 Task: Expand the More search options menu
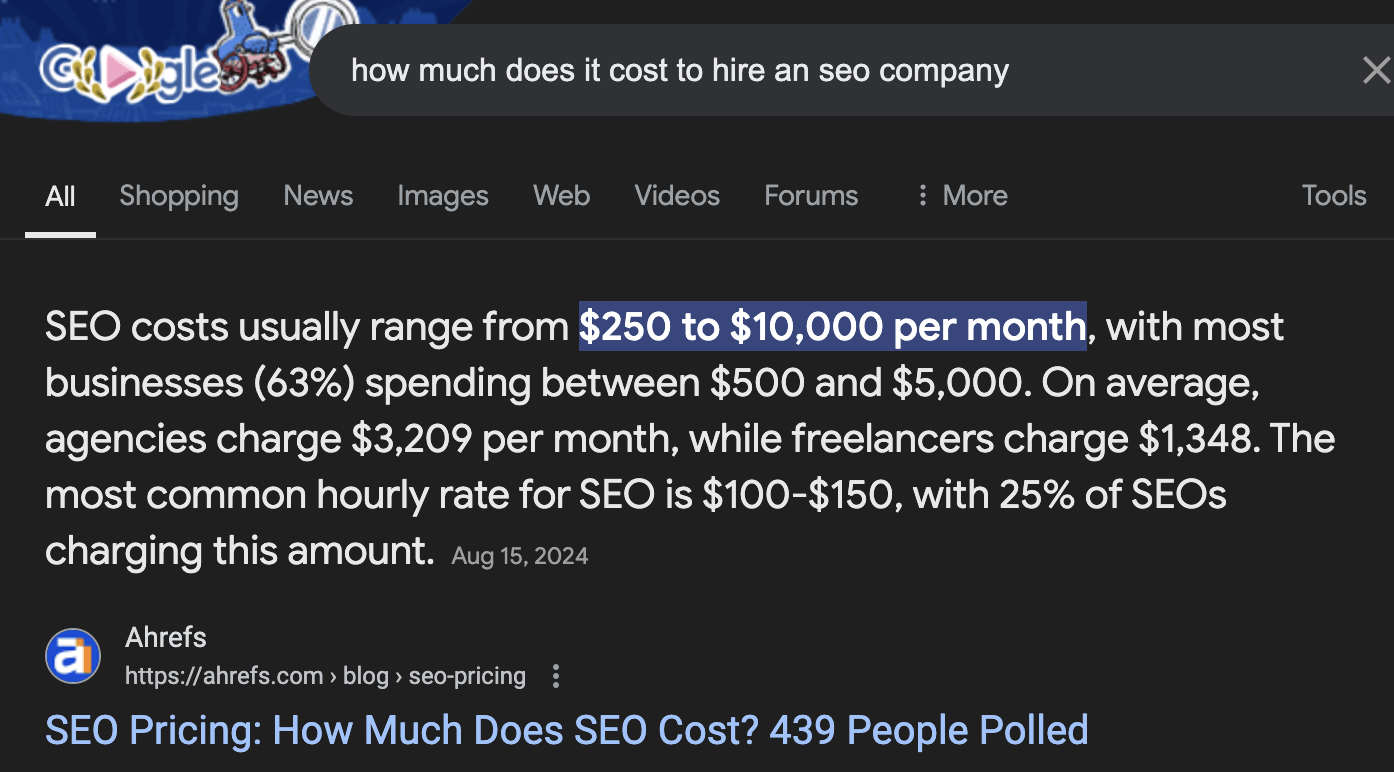[975, 195]
